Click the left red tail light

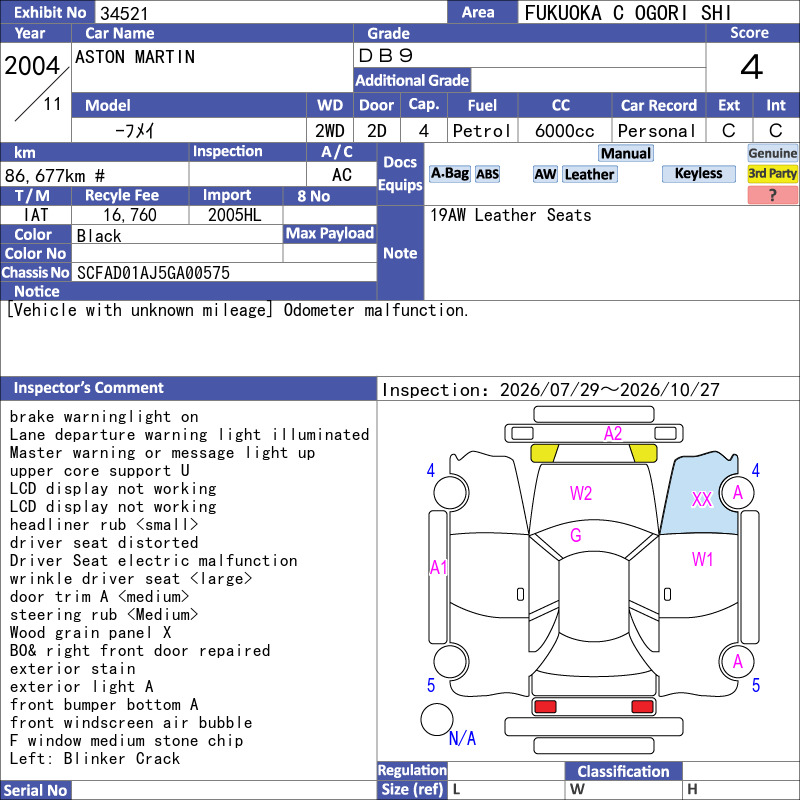545,707
